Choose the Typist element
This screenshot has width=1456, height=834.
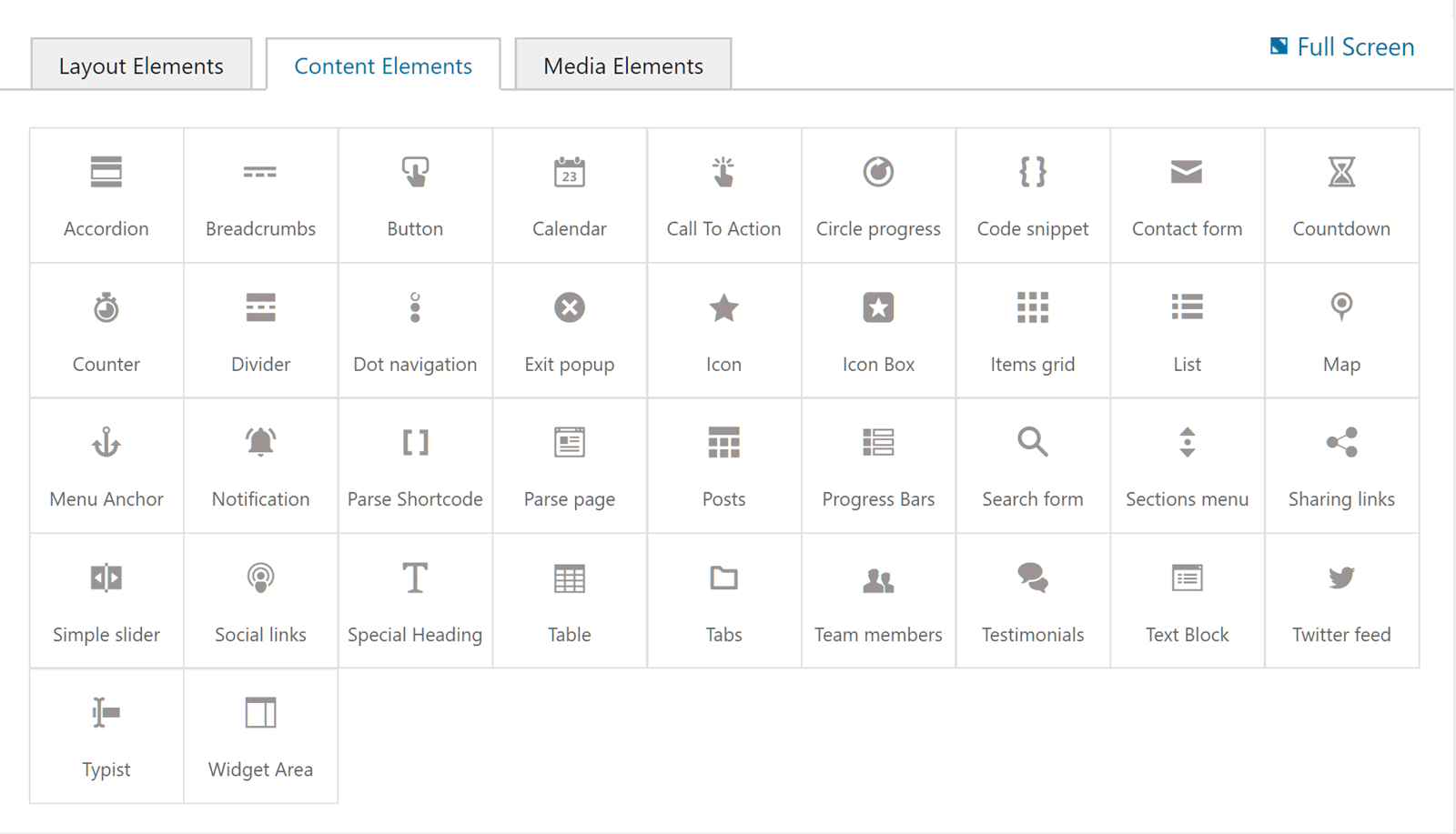click(106, 714)
